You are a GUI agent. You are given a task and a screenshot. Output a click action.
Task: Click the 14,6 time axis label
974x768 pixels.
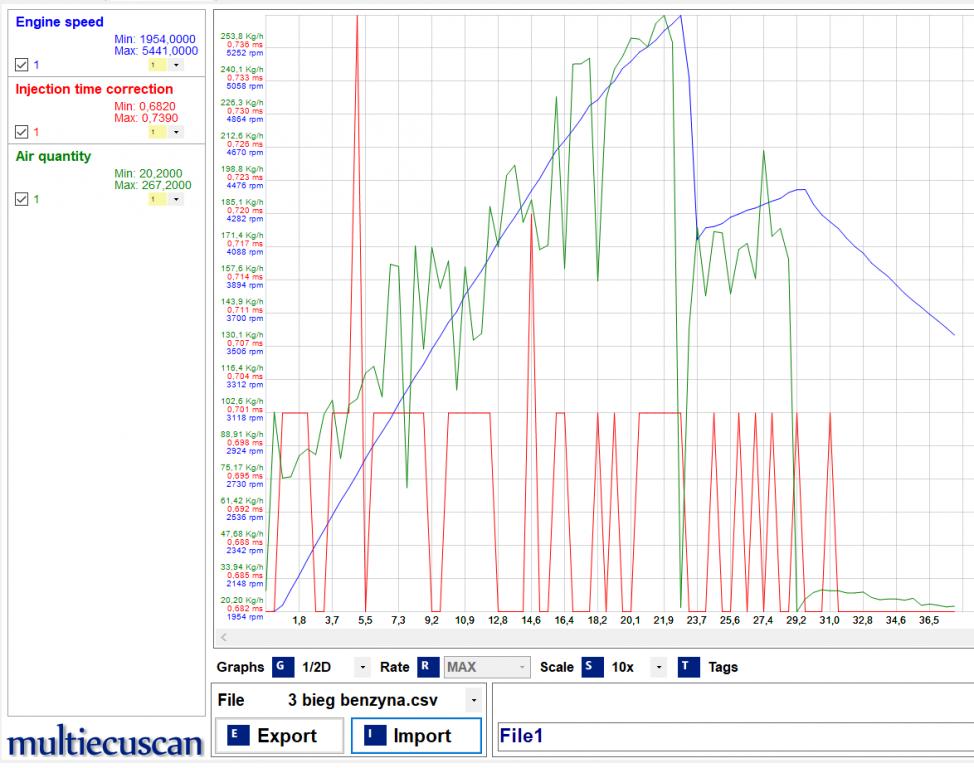click(531, 620)
